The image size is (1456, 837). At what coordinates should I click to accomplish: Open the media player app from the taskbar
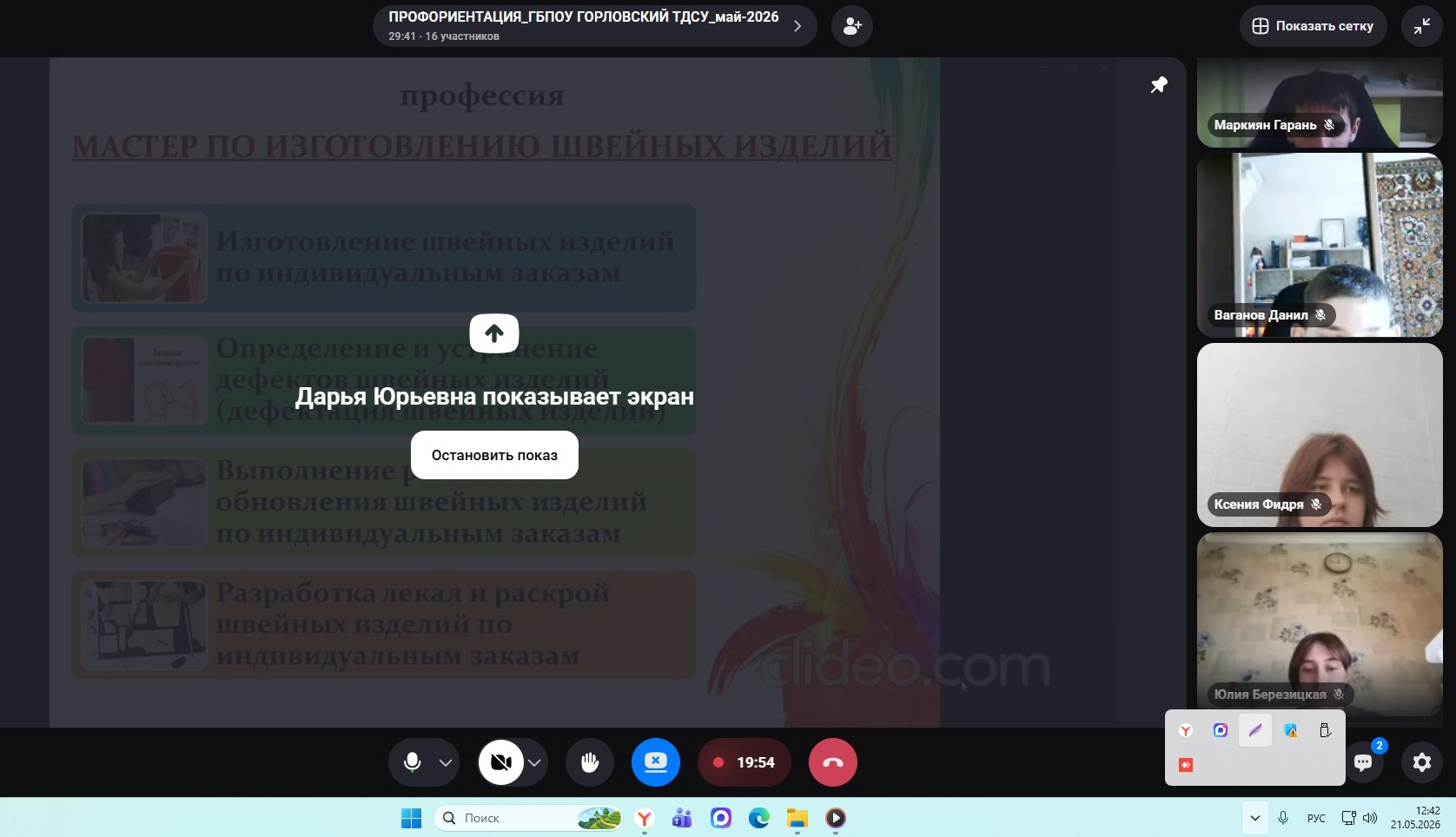(x=835, y=818)
